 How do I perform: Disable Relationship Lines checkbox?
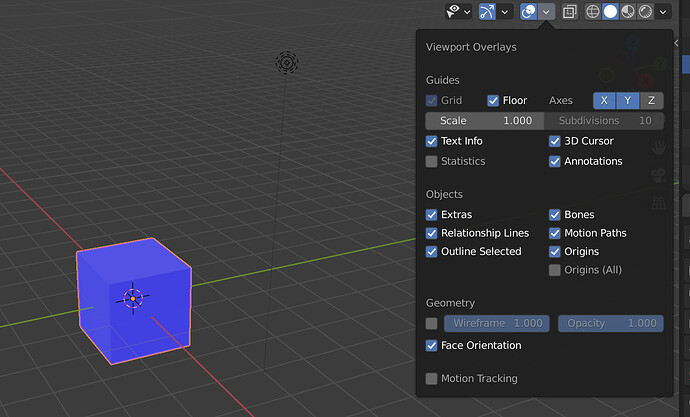[x=431, y=233]
